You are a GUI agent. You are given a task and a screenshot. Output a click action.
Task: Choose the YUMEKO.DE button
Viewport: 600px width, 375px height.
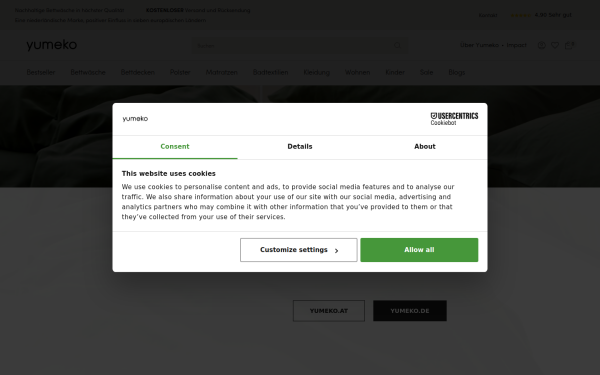coord(410,311)
